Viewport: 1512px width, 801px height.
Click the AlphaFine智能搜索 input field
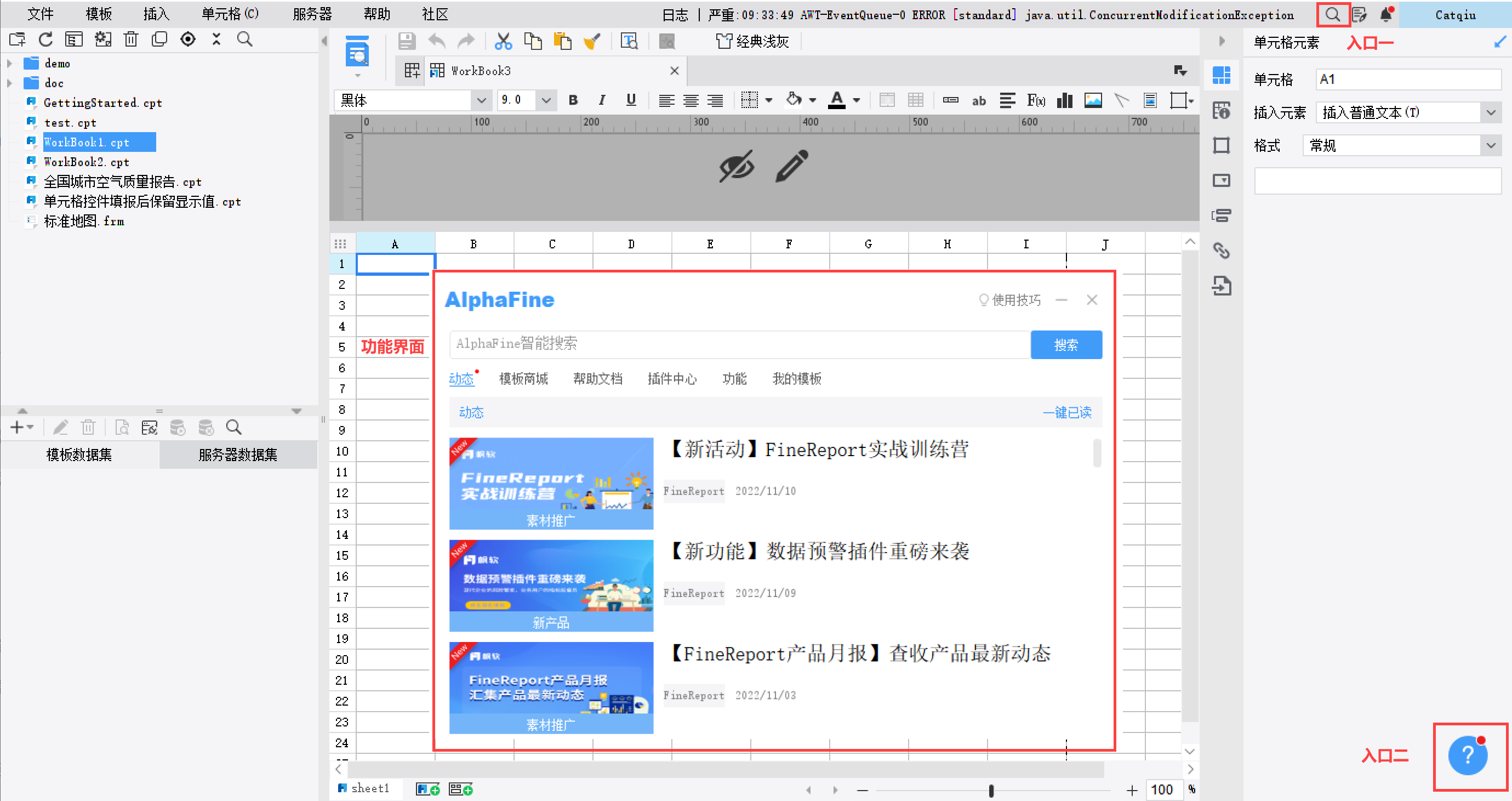tap(740, 344)
